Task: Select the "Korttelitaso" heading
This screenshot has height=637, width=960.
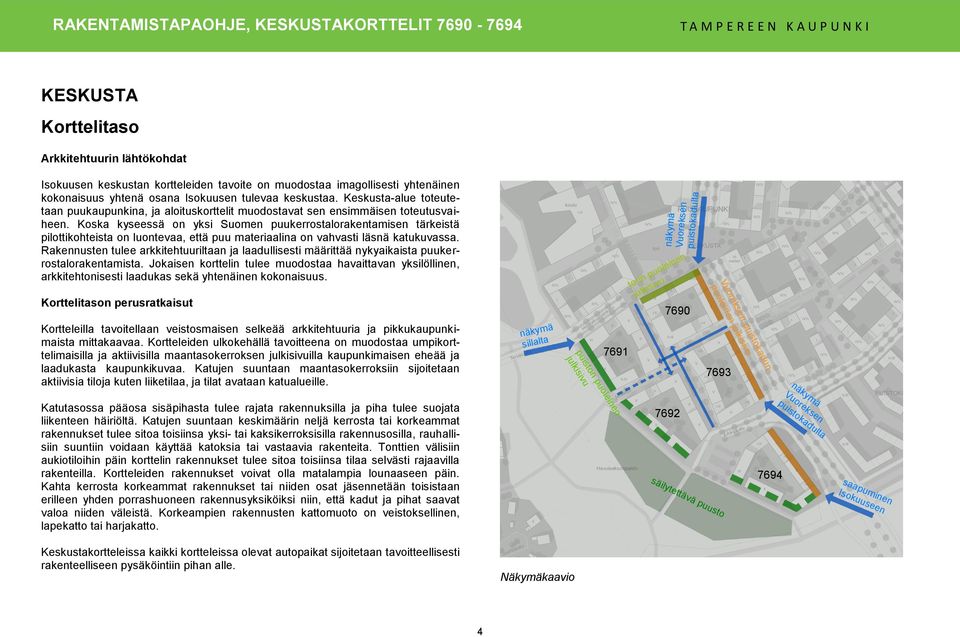Action: click(x=90, y=127)
